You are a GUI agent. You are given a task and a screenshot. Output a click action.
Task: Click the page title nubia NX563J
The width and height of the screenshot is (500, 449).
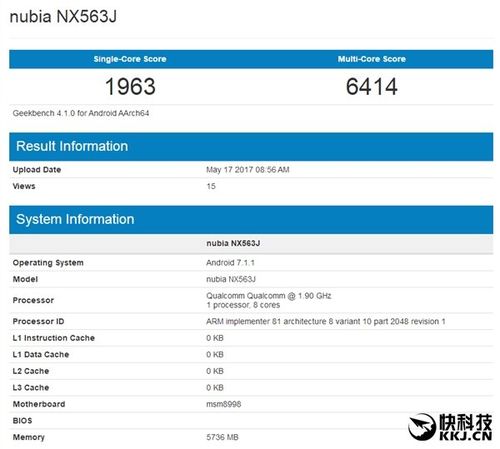(x=63, y=16)
